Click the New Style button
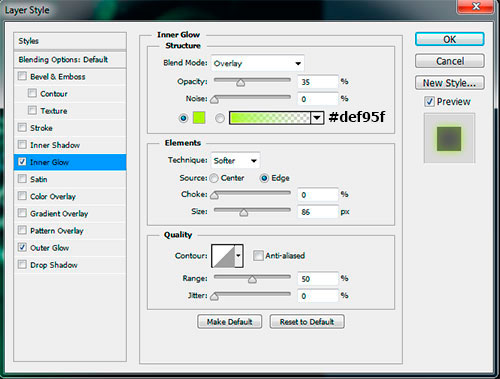500x379 pixels. [x=449, y=83]
